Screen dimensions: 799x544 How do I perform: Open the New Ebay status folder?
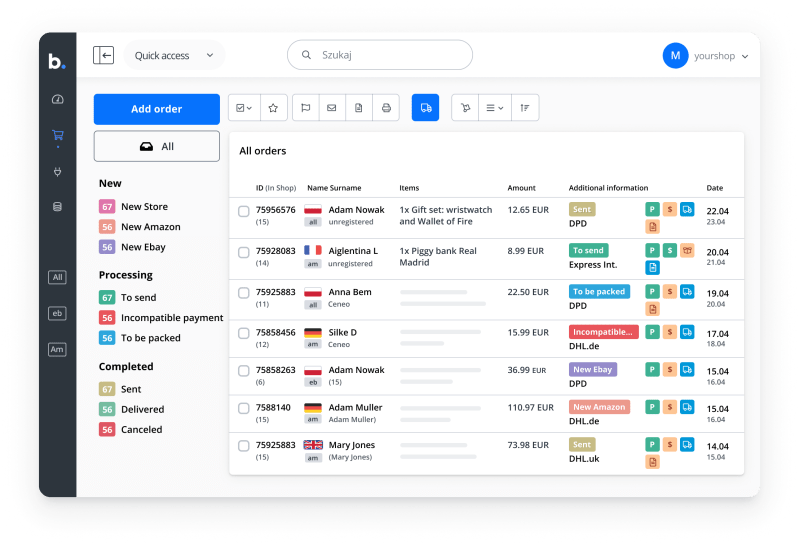pos(132,247)
